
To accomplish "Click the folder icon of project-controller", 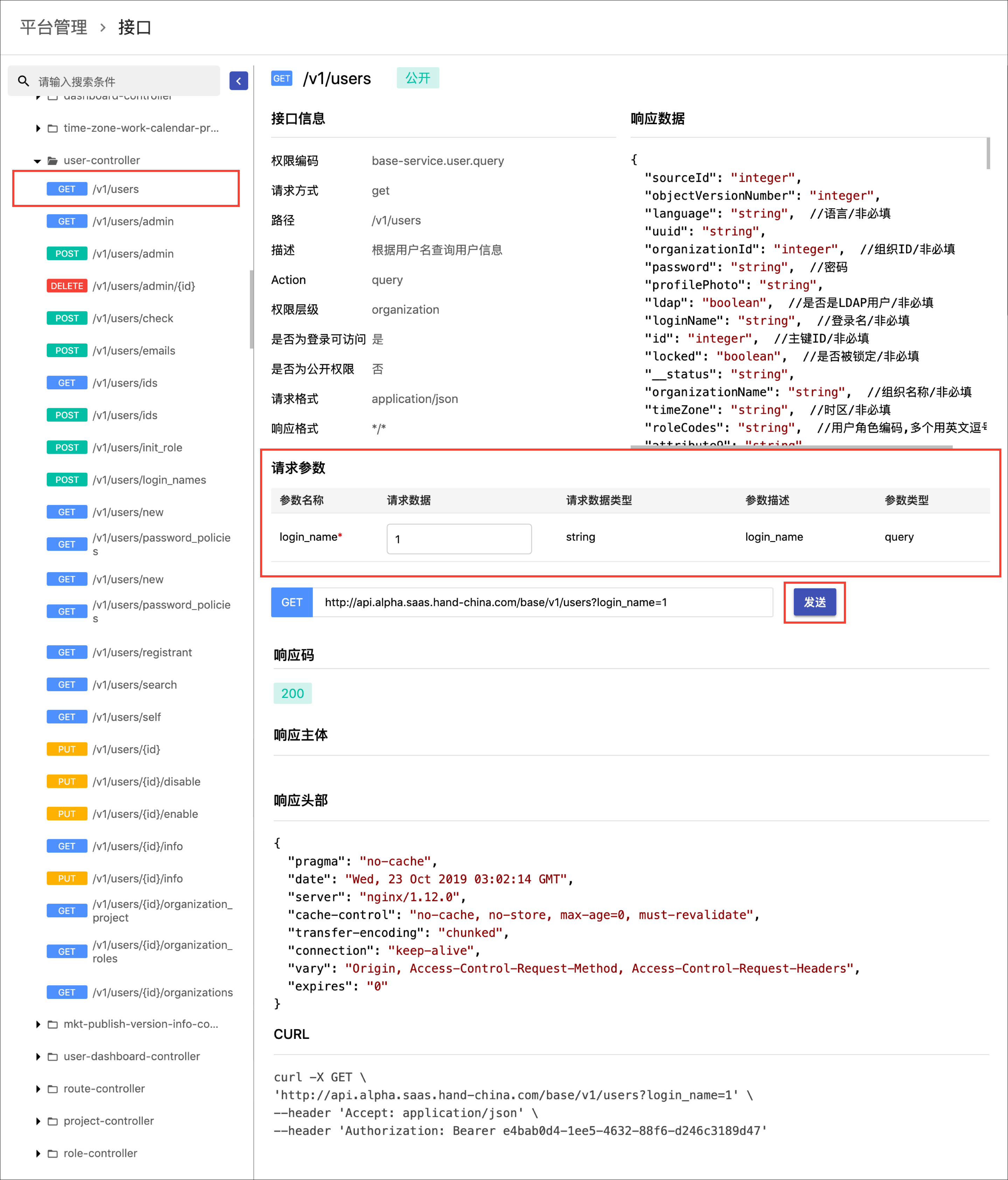I will tap(52, 1121).
